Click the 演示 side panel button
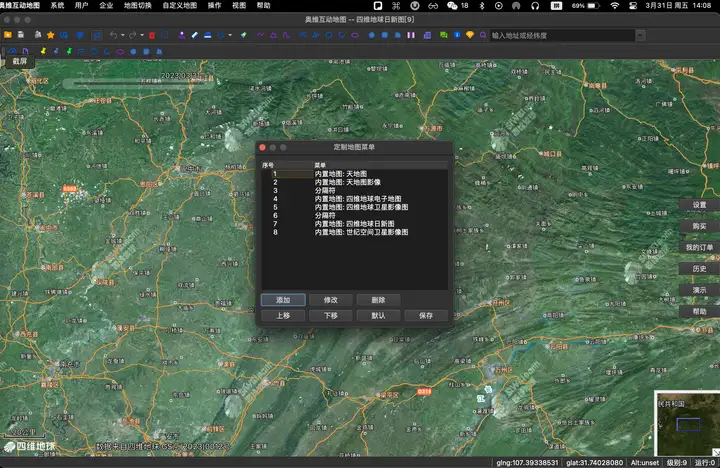This screenshot has width=720, height=468. [x=699, y=290]
